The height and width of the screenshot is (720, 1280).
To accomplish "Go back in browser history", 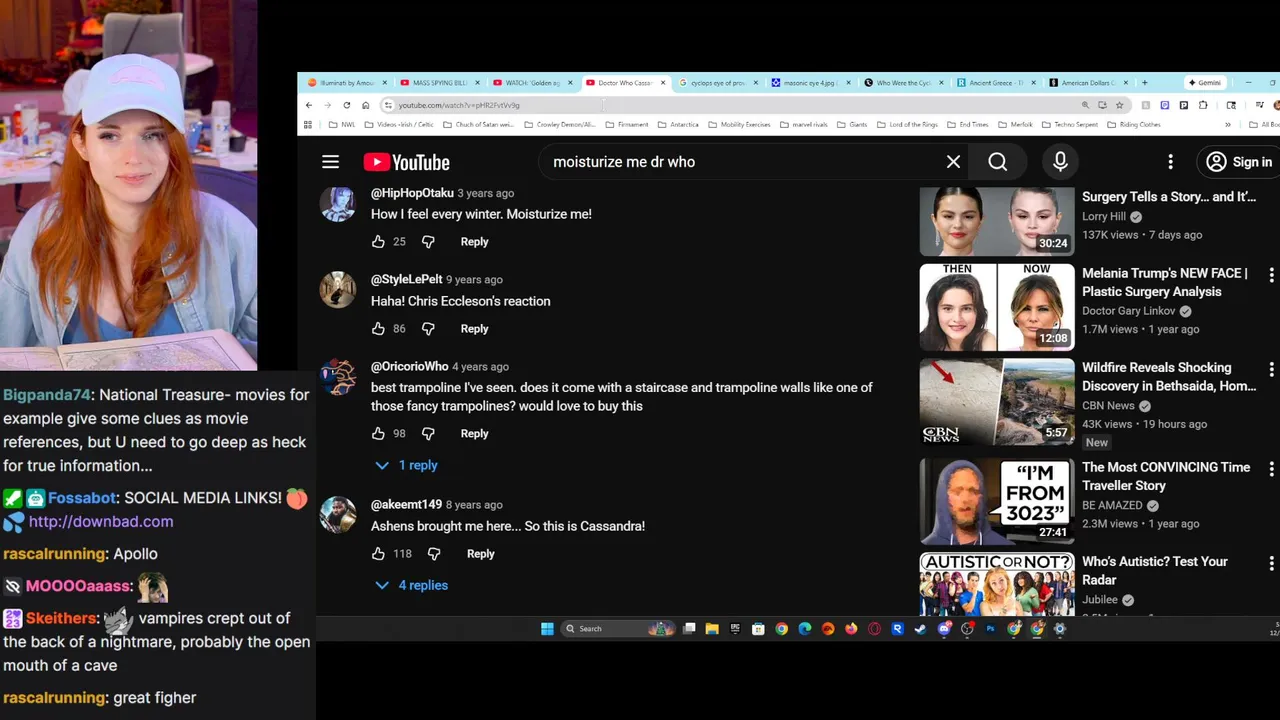I will coord(309,105).
